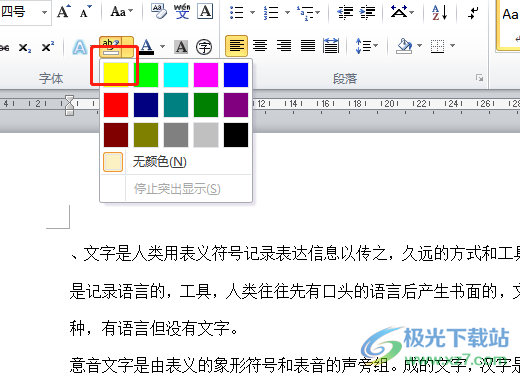Select 停止突出显示(S) menu entry
Viewport: 520px width, 376px height.
[176, 189]
